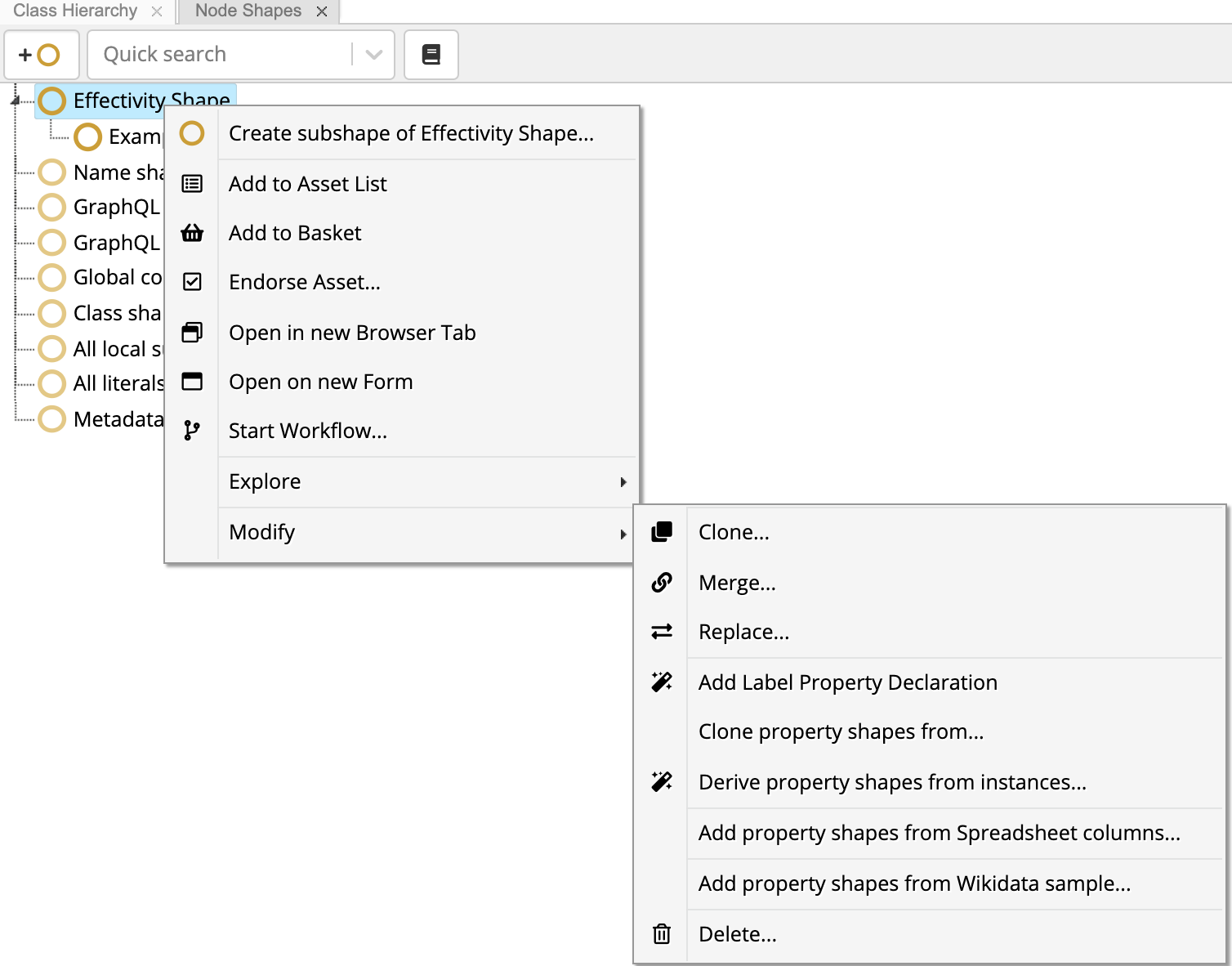Click the Add to Asset List icon
The height and width of the screenshot is (966, 1232).
pyautogui.click(x=192, y=184)
